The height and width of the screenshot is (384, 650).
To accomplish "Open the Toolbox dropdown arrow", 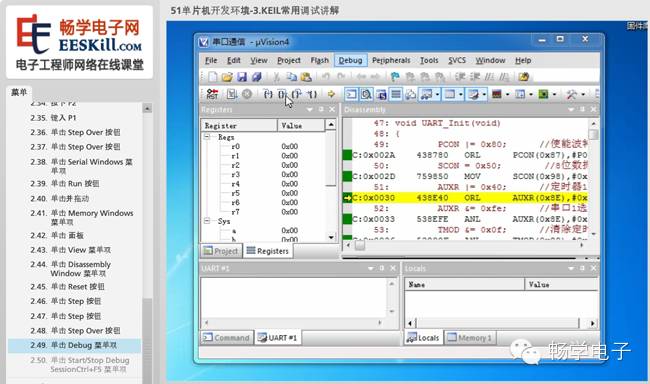I will (x=583, y=95).
